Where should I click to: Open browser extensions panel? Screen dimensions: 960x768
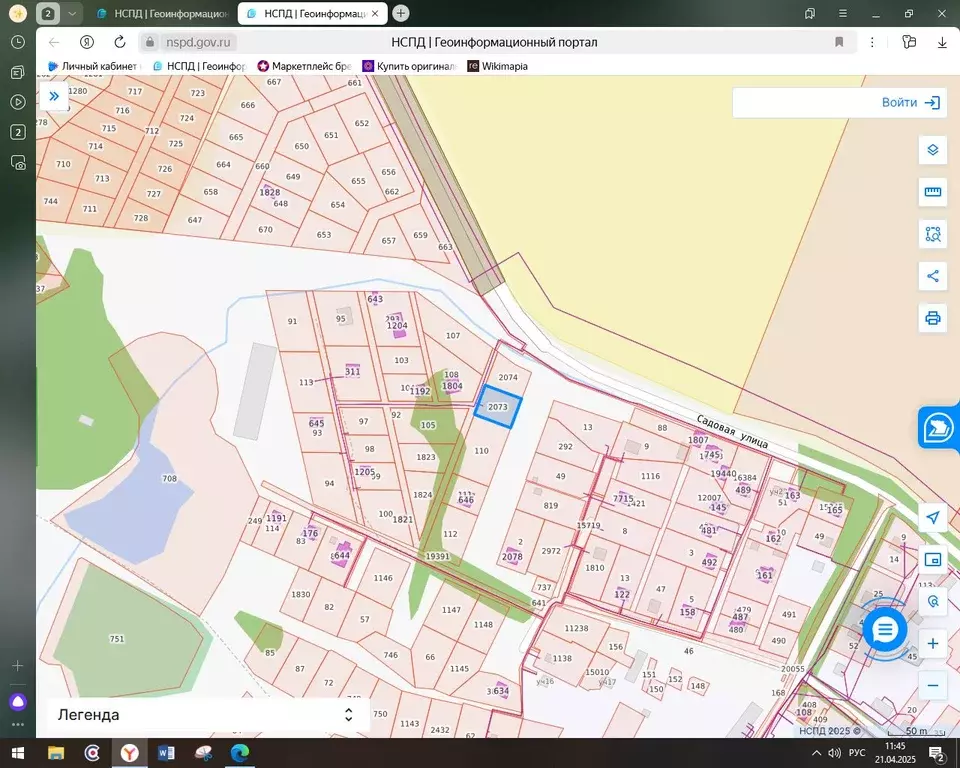(909, 42)
